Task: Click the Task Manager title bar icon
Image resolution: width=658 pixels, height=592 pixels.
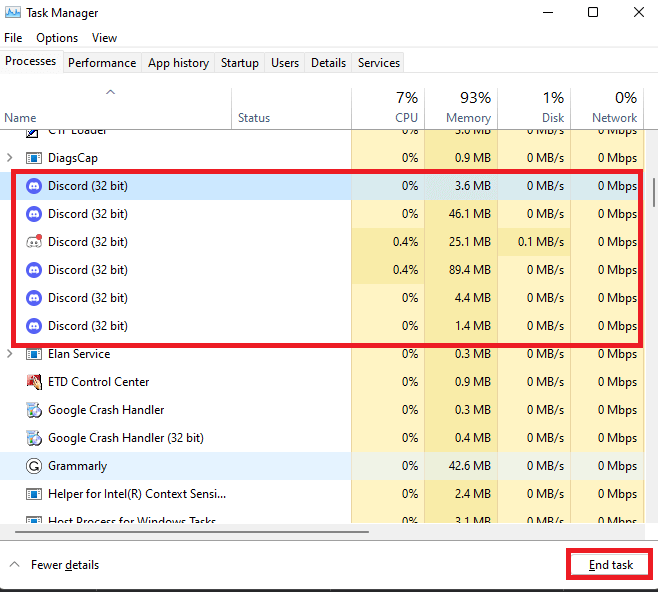Action: (13, 13)
